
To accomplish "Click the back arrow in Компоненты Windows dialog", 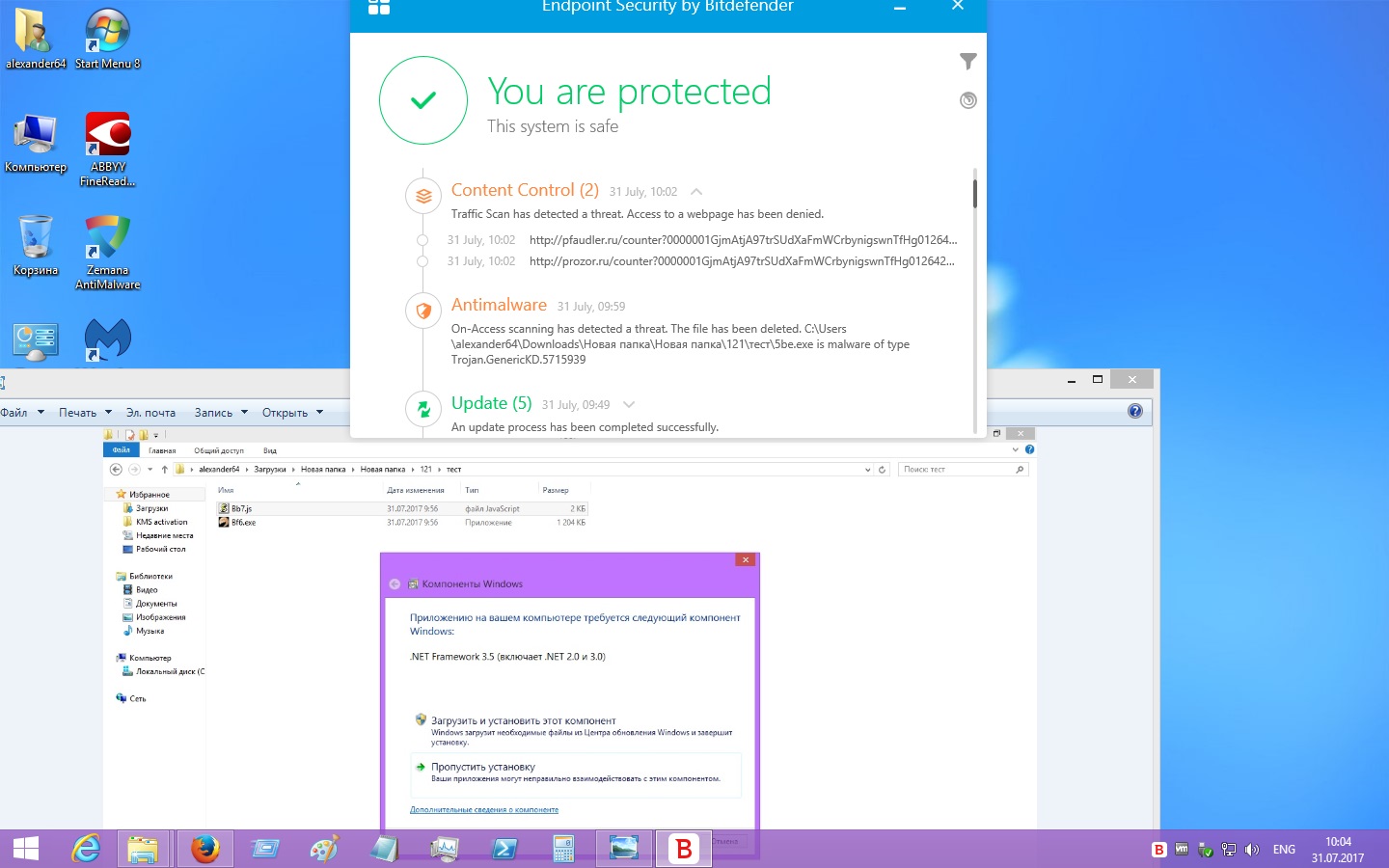I will (x=395, y=584).
